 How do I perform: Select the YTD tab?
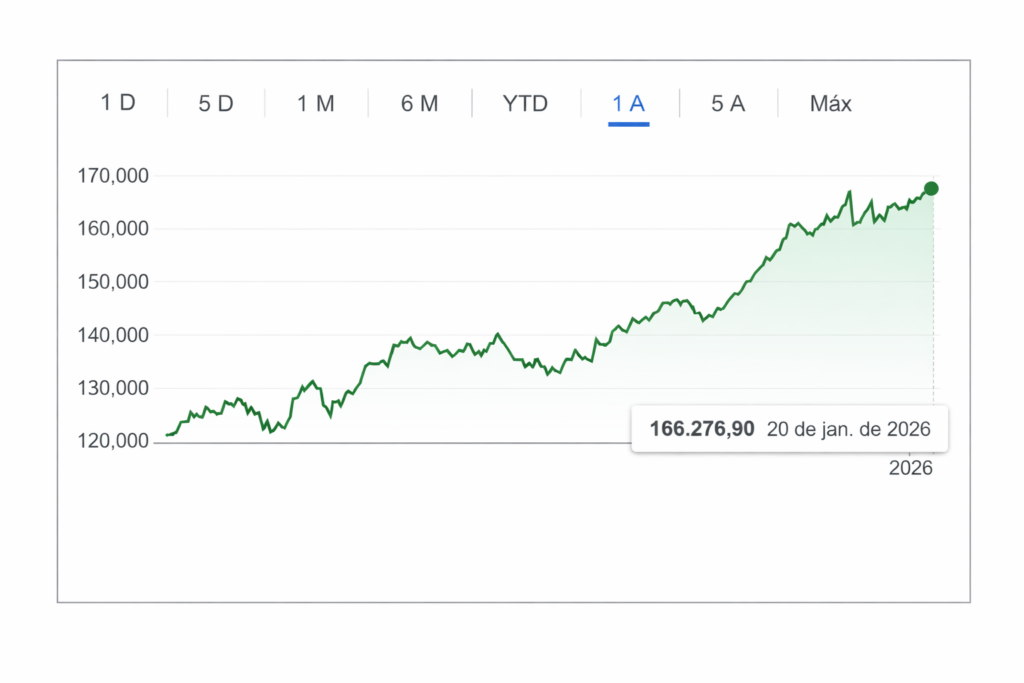click(525, 103)
